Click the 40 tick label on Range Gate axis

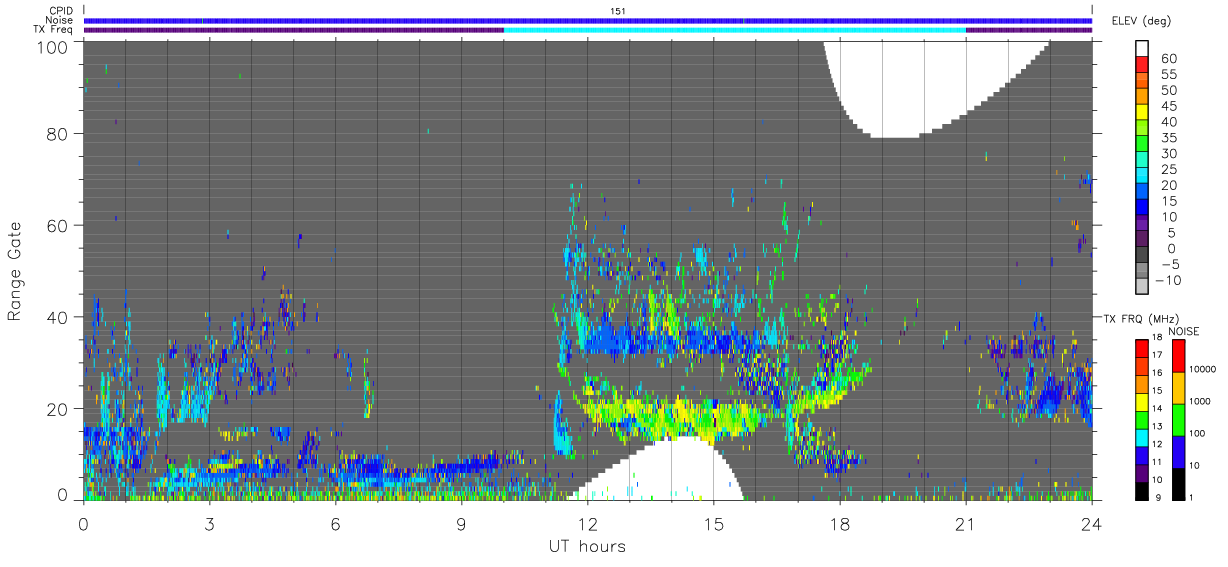[56, 317]
